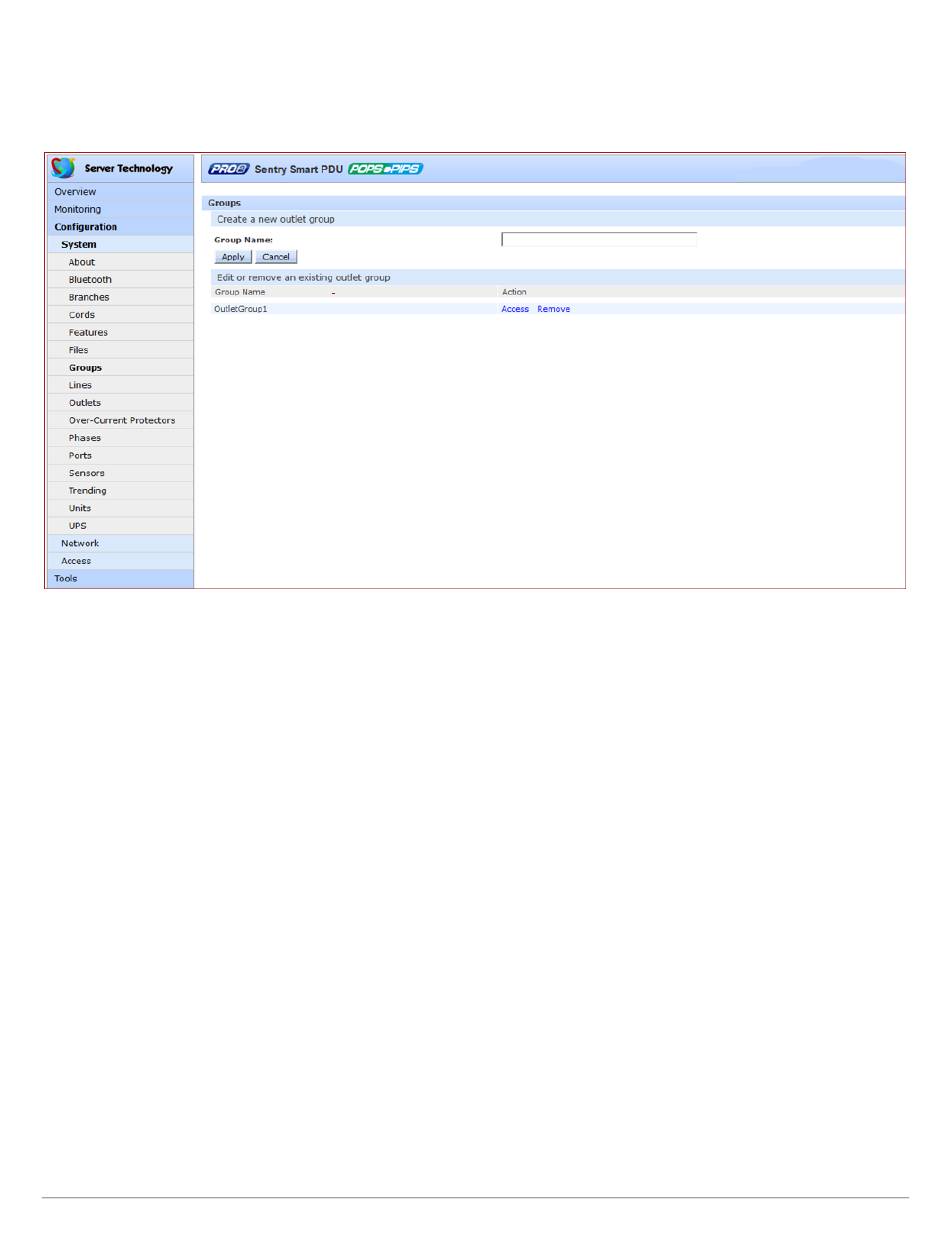Viewport: 950px width, 1254px height.
Task: Click the Sentry Smart PDU title
Action: 298,169
